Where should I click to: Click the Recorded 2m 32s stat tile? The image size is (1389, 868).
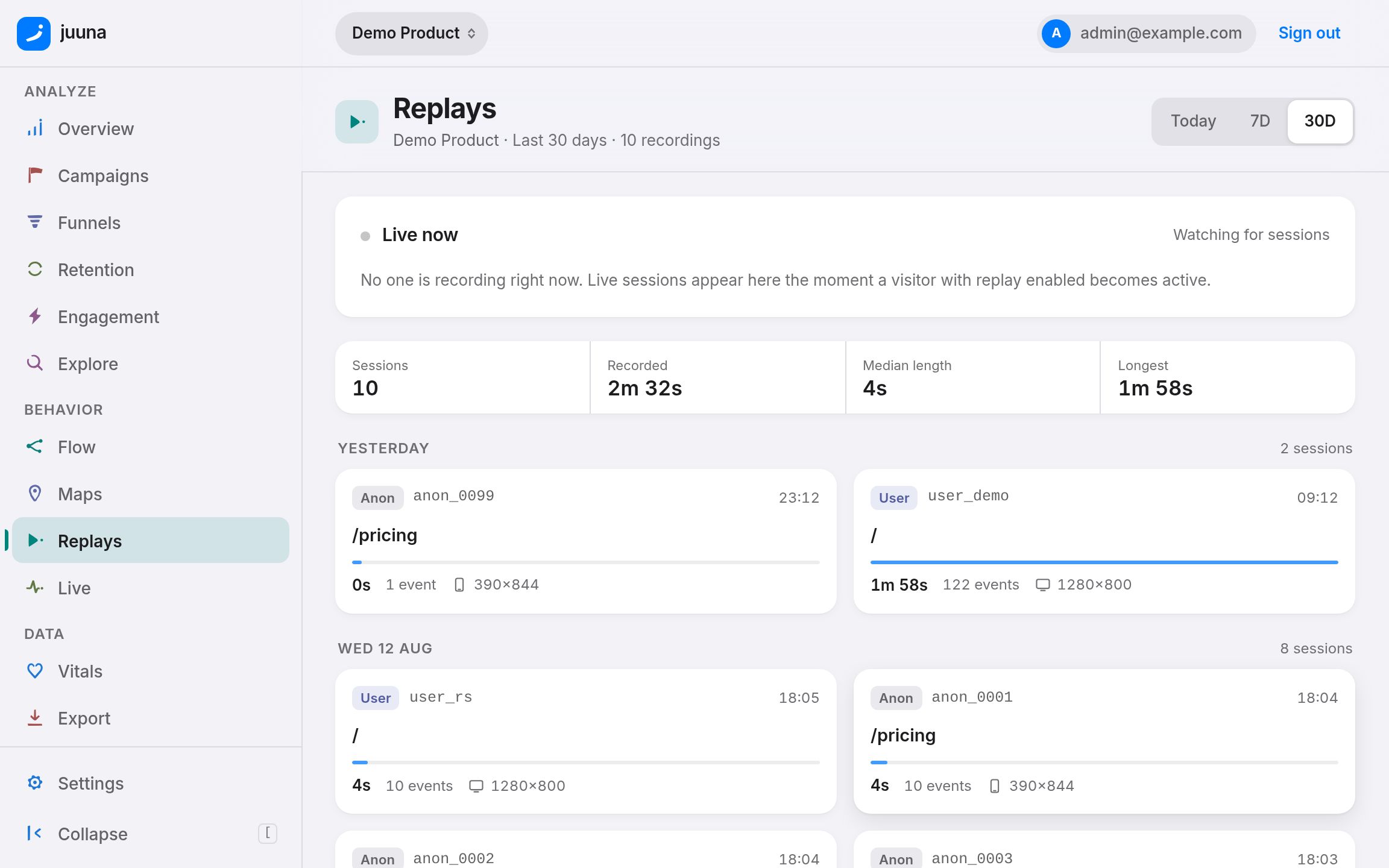click(x=718, y=377)
